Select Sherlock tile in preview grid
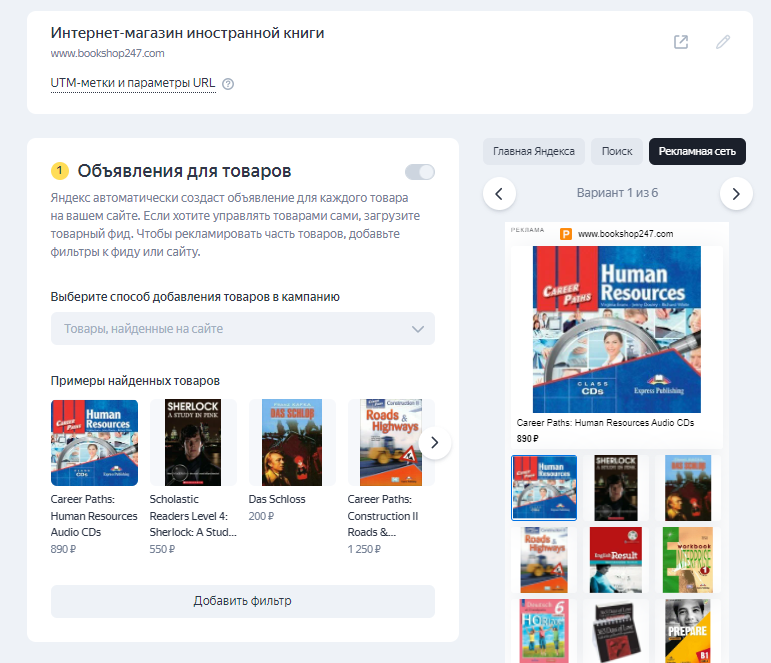771x663 pixels. [616, 488]
